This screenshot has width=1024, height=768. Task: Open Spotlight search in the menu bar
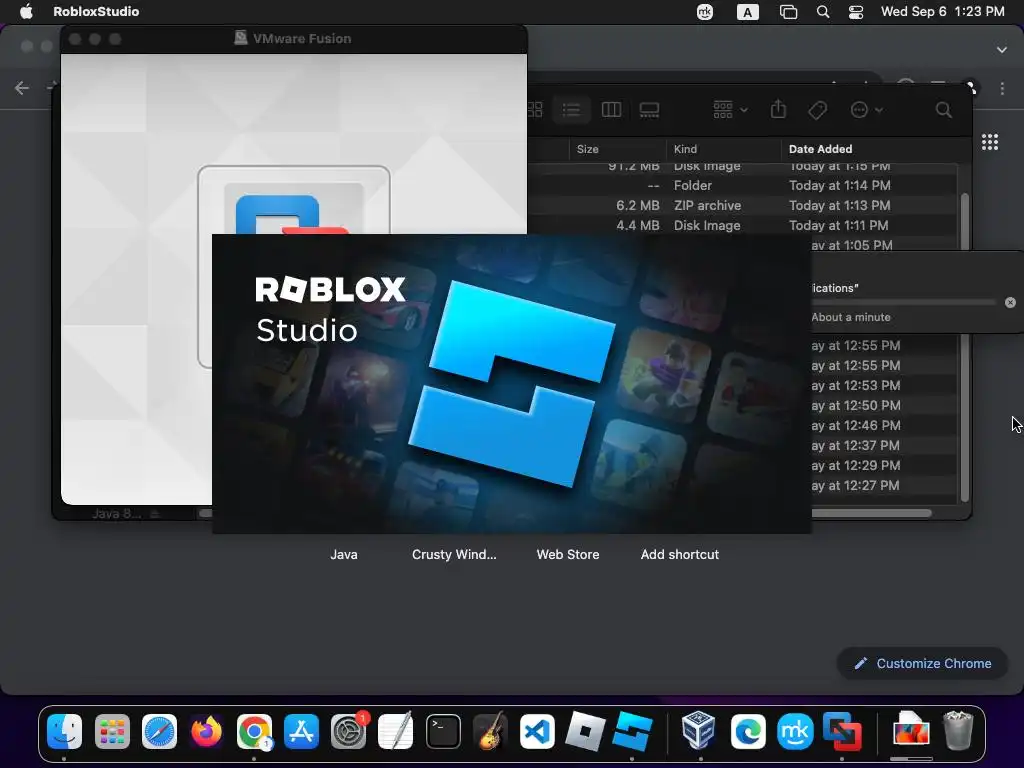click(x=823, y=12)
